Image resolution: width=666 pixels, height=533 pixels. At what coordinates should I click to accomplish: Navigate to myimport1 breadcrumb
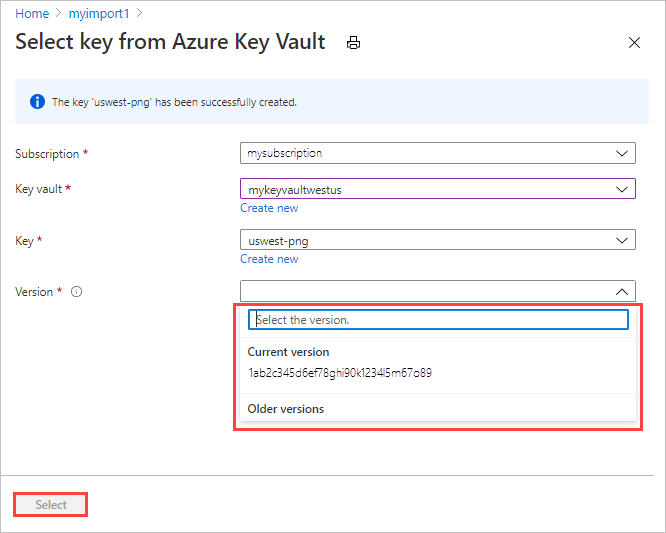click(99, 14)
